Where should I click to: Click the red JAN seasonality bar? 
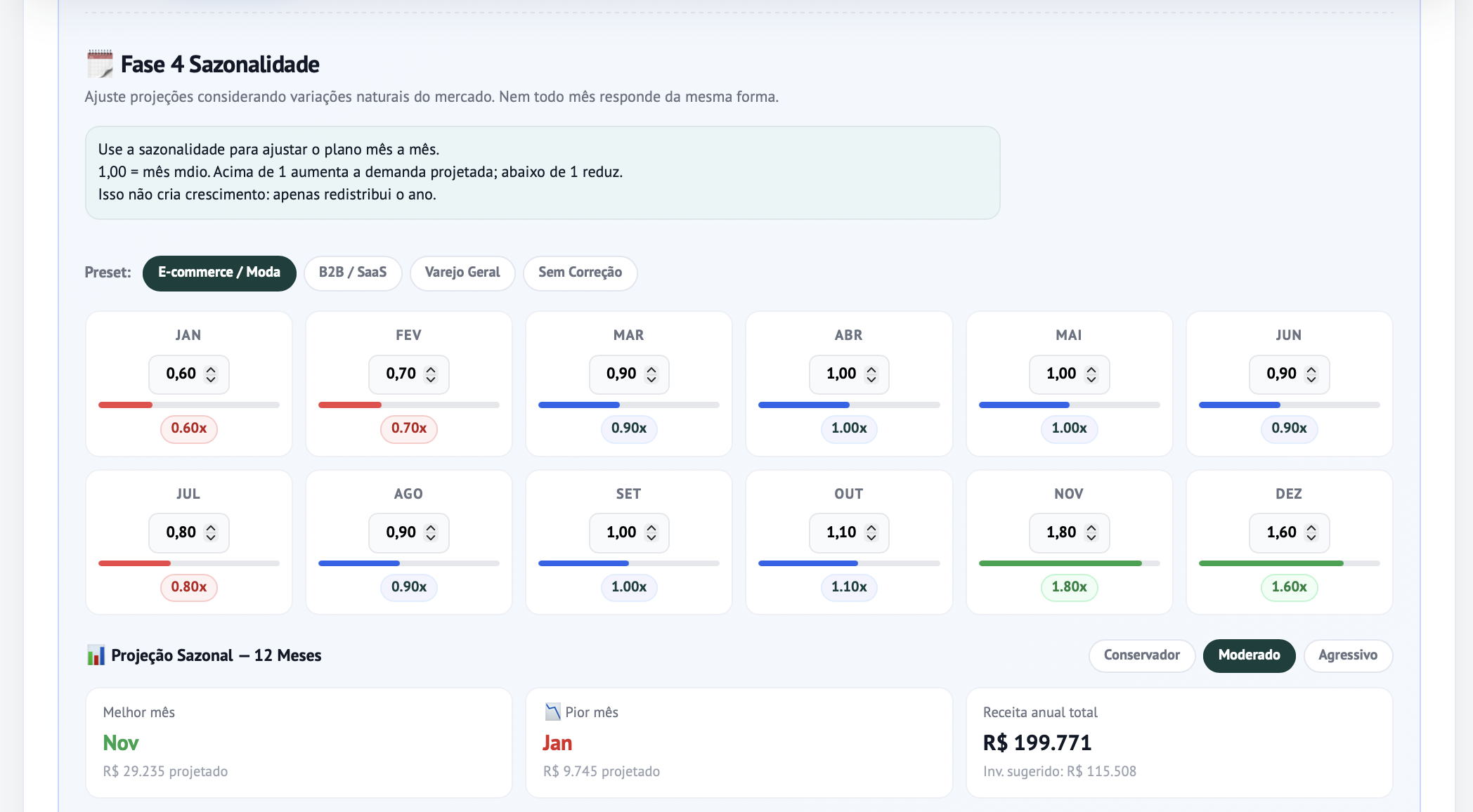pyautogui.click(x=126, y=405)
